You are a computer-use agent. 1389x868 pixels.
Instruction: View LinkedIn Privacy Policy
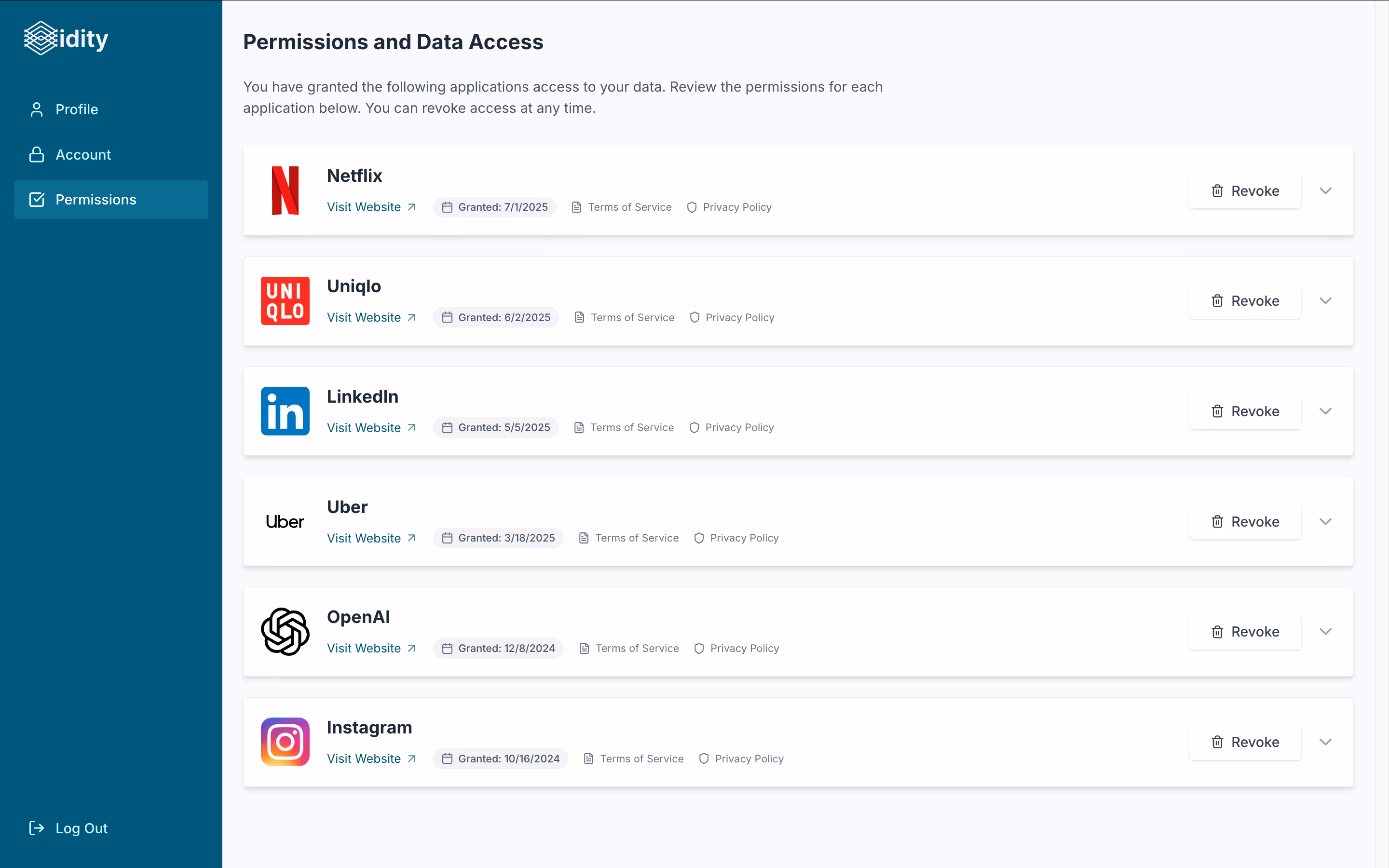(731, 428)
